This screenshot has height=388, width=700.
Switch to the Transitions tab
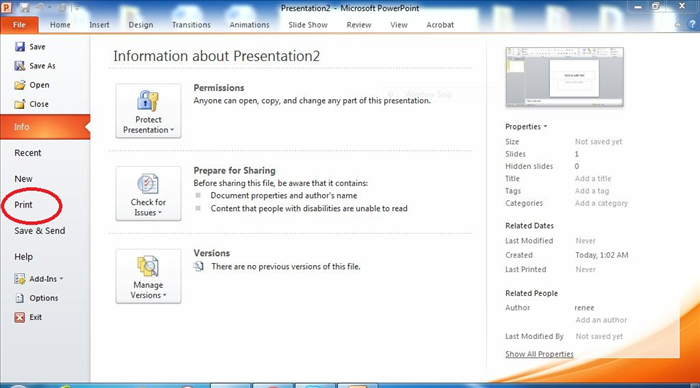(191, 25)
